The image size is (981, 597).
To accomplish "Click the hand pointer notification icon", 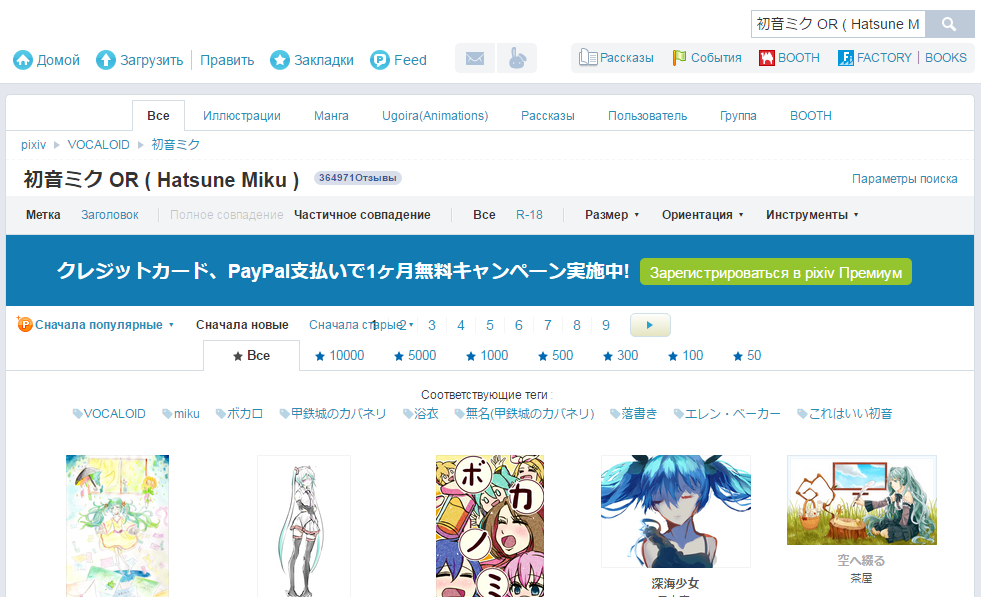I will [x=517, y=58].
